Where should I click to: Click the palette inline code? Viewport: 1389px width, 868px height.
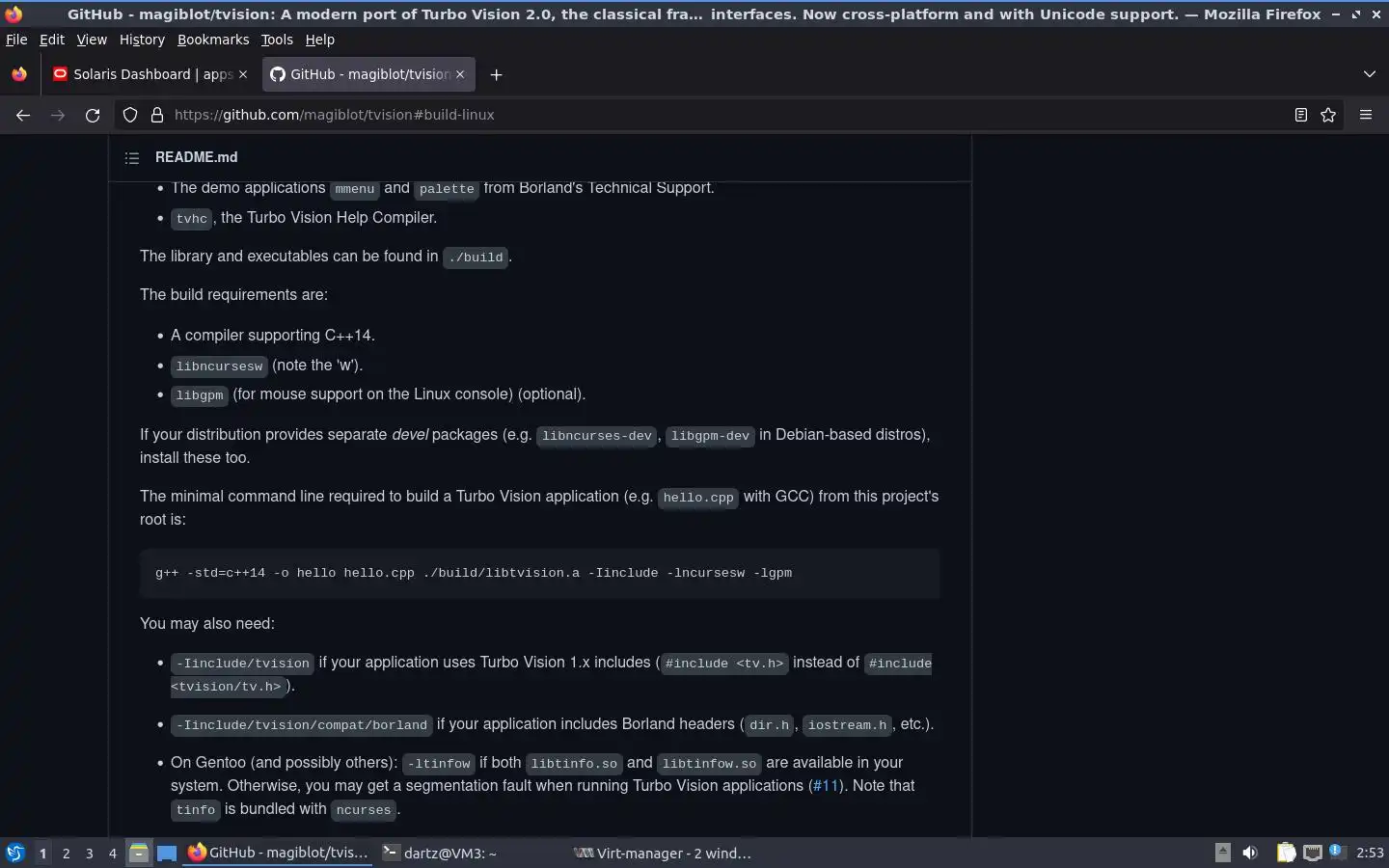[447, 189]
